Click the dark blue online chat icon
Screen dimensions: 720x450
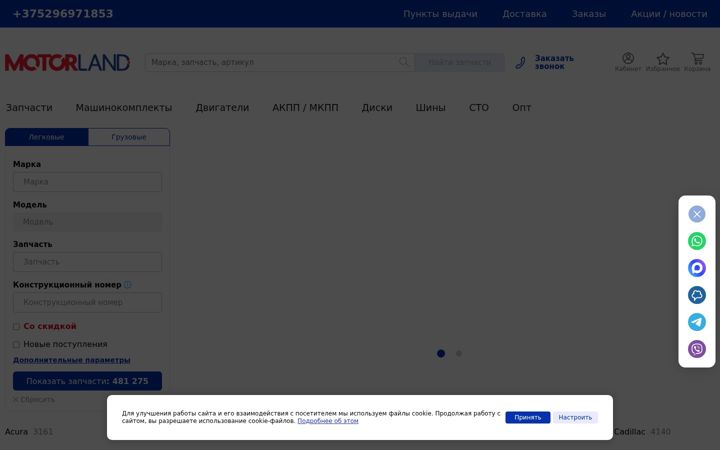point(697,295)
